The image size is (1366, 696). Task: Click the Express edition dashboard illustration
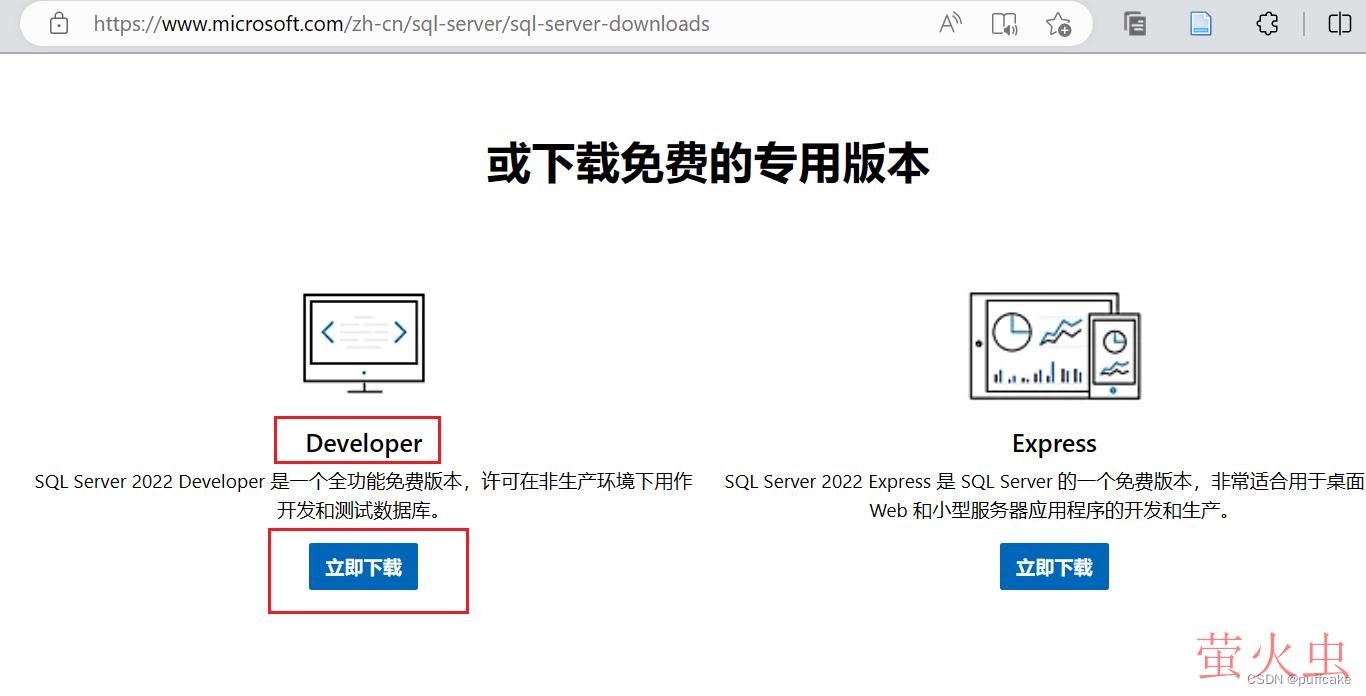pos(1054,343)
